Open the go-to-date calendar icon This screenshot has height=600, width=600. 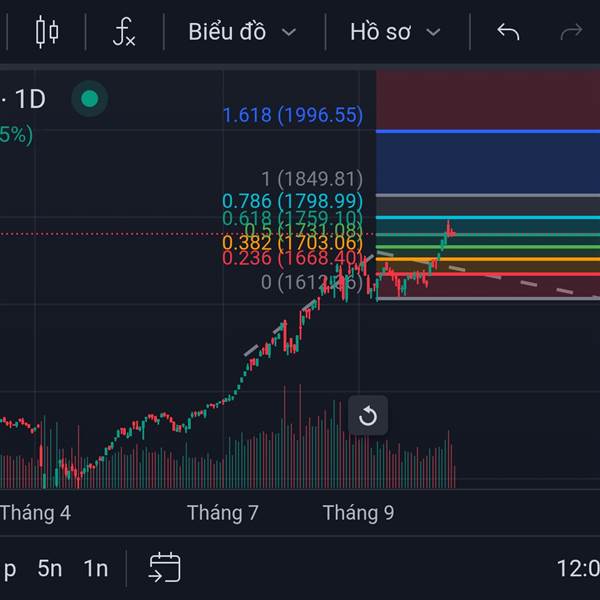pos(164,568)
